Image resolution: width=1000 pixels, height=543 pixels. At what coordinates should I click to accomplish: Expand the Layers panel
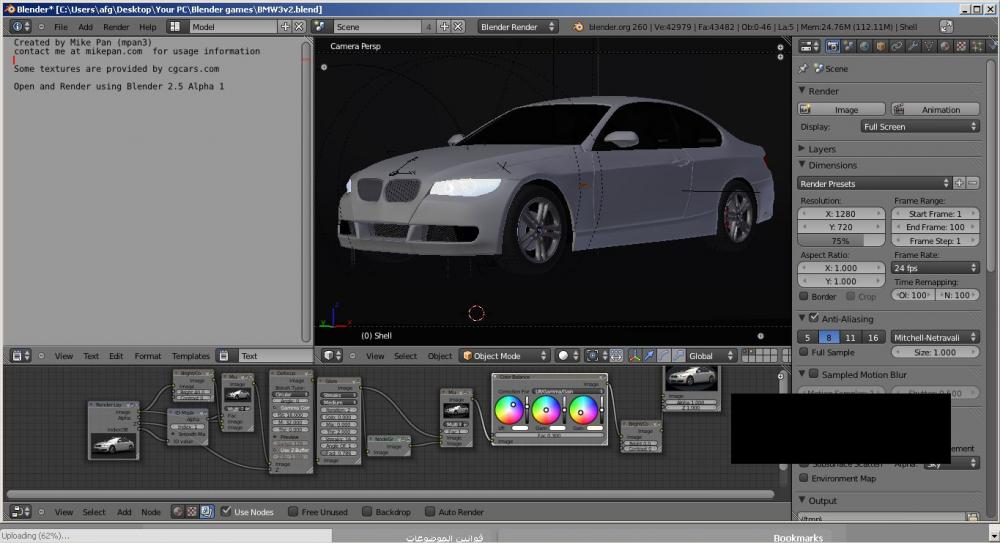click(822, 149)
